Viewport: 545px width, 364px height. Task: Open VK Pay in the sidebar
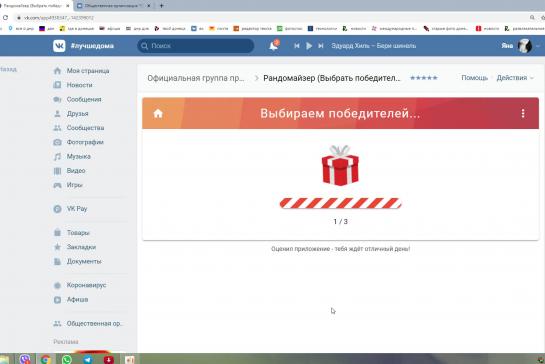77,209
